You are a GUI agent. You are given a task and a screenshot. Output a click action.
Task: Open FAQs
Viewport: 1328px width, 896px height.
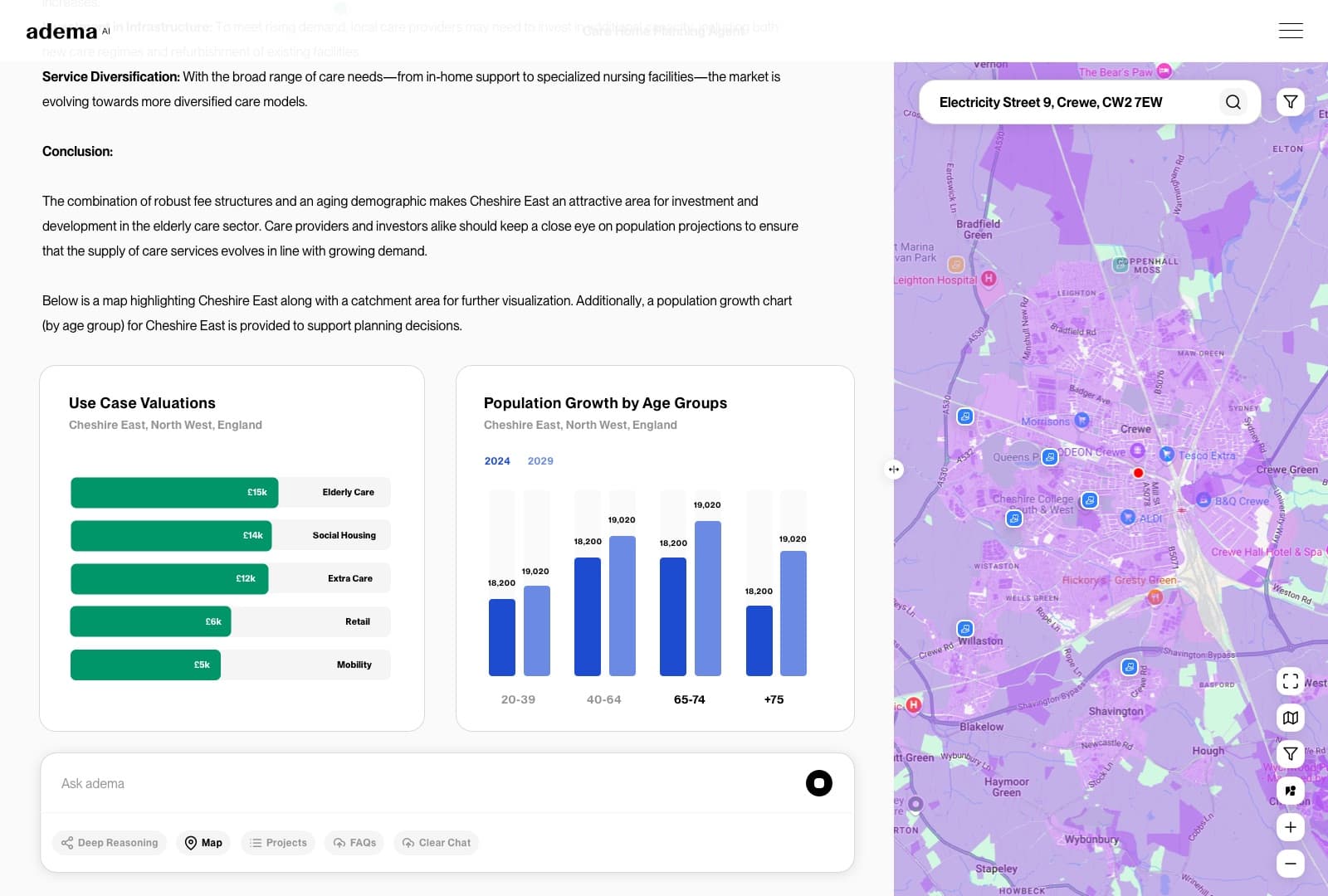click(x=354, y=843)
